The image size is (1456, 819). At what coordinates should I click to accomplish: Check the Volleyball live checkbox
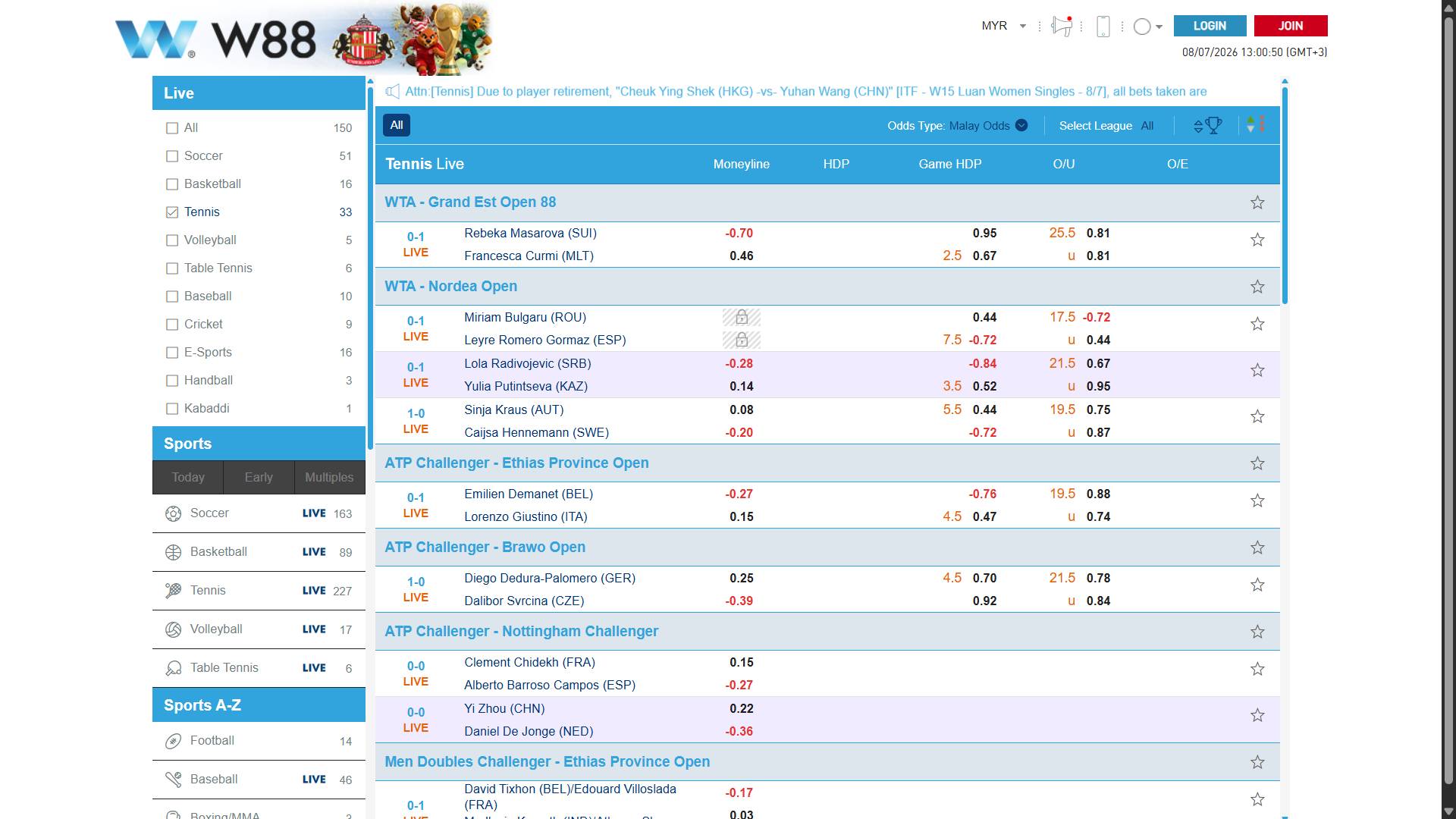point(172,240)
